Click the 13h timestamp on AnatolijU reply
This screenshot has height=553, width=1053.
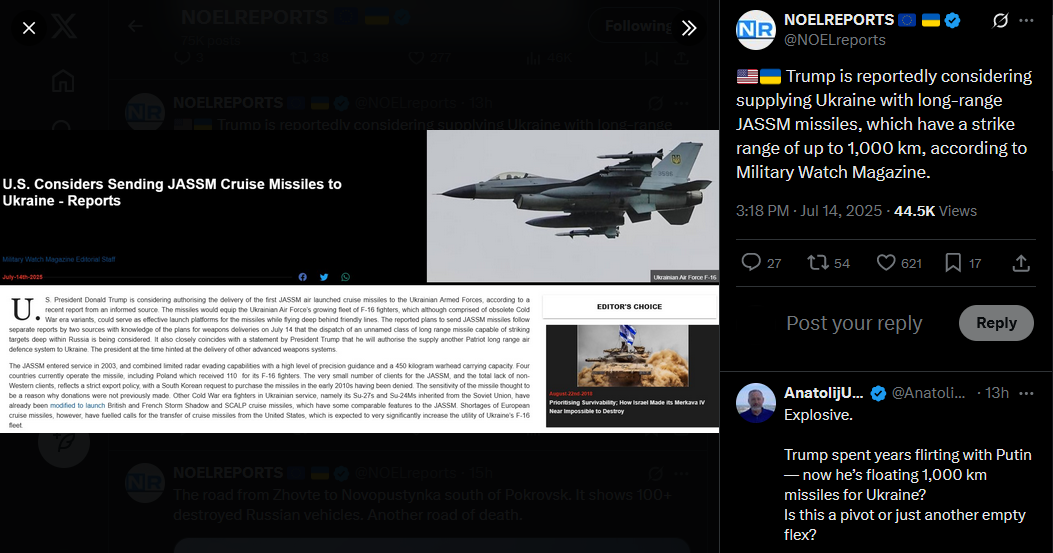pyautogui.click(x=997, y=393)
